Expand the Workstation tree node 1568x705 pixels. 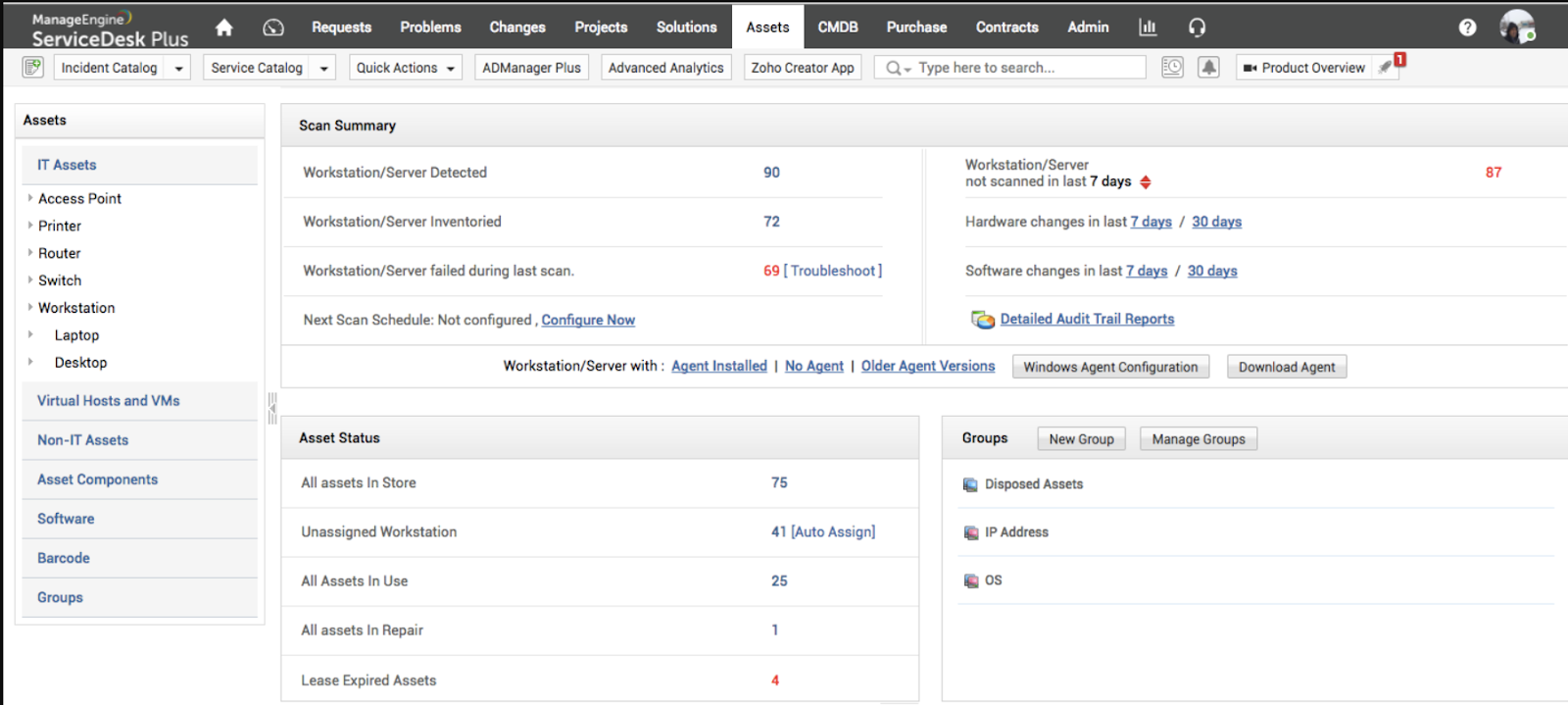tap(30, 308)
